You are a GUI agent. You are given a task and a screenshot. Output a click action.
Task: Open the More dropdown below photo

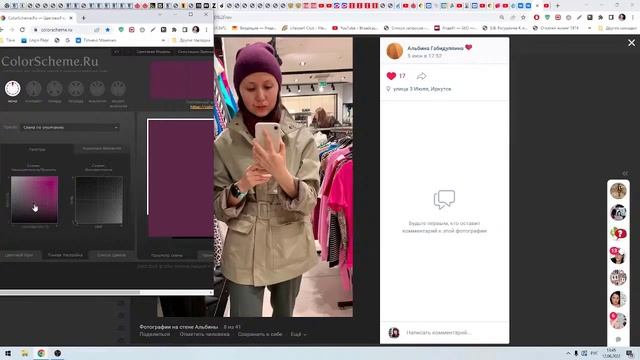click(298, 334)
